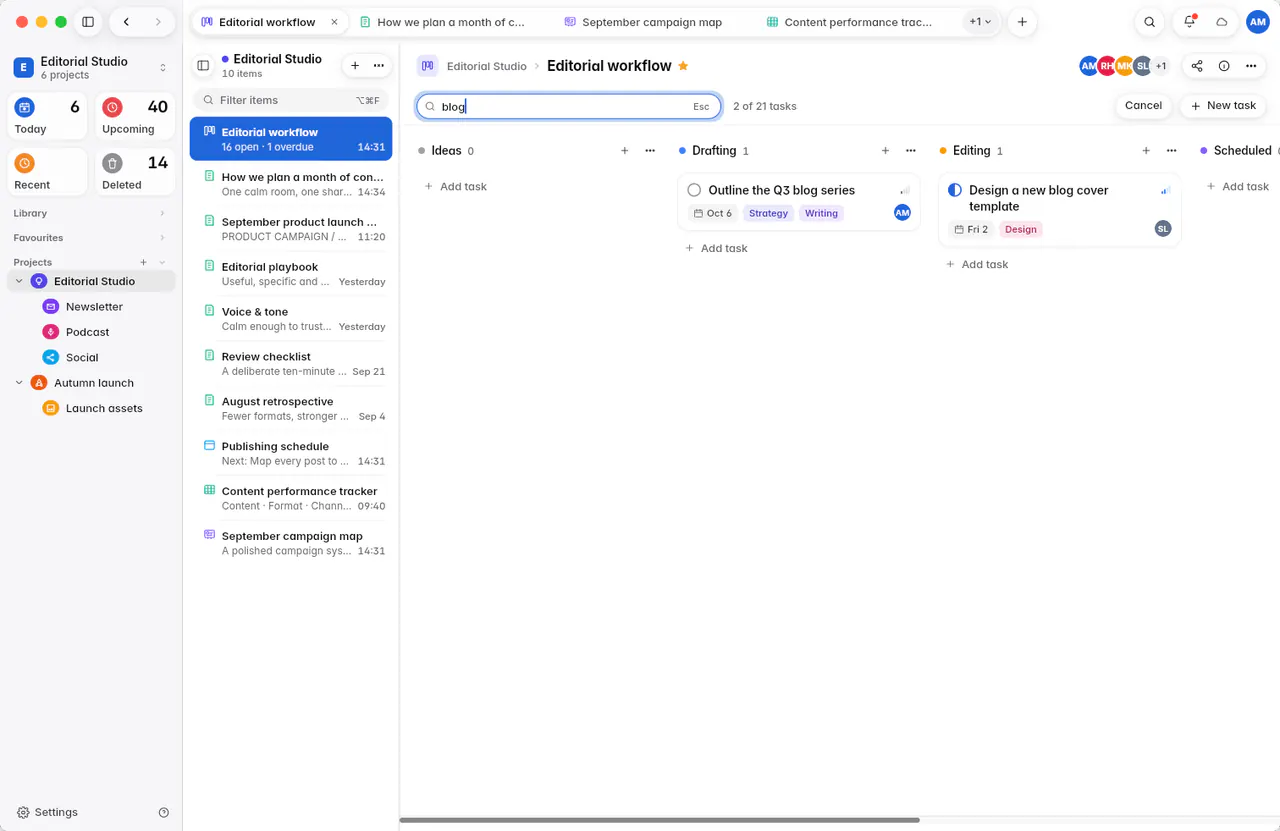Collapse the Autumn launch project tree

19,383
